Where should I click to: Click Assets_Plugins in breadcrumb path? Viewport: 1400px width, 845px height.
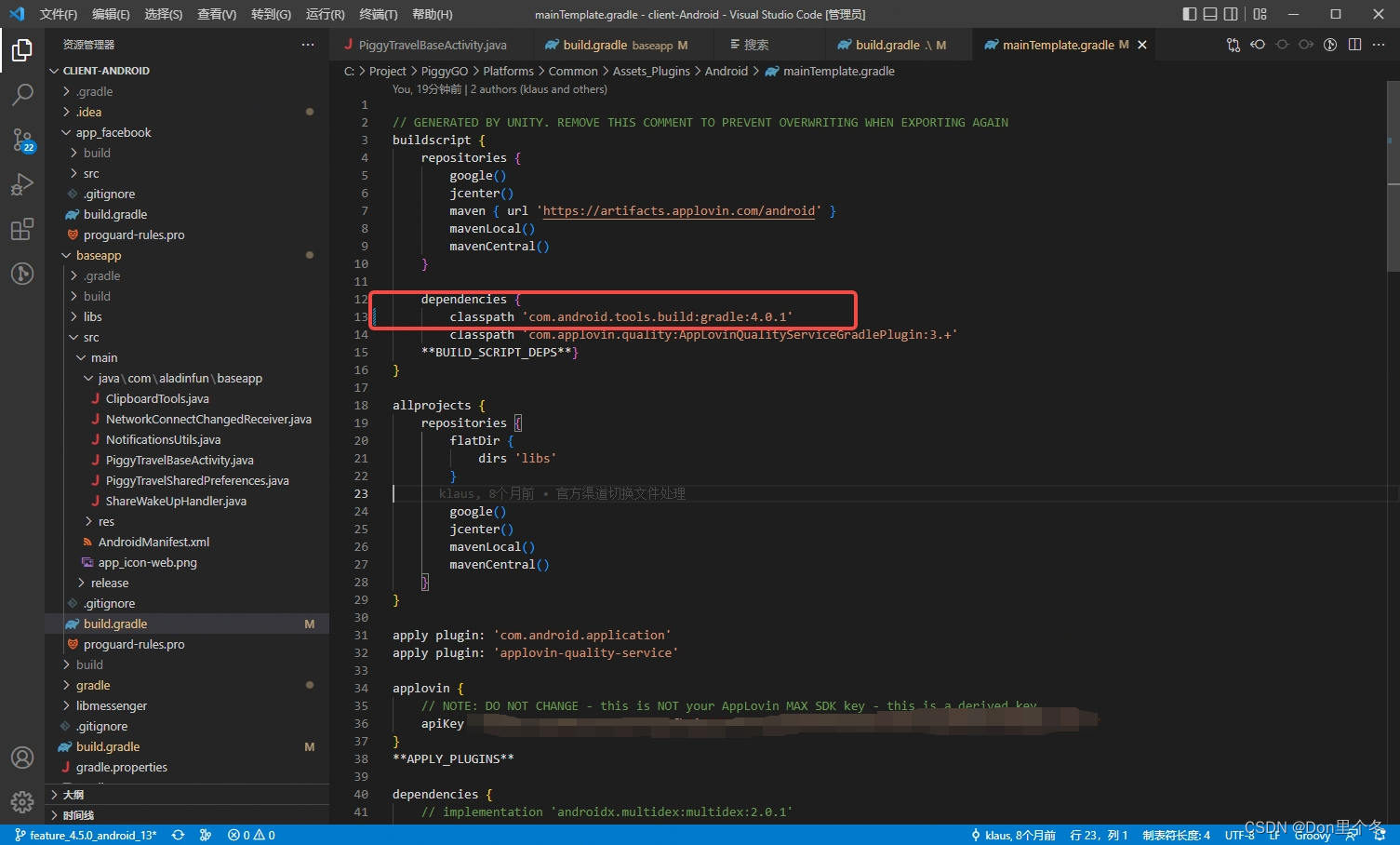coord(651,71)
